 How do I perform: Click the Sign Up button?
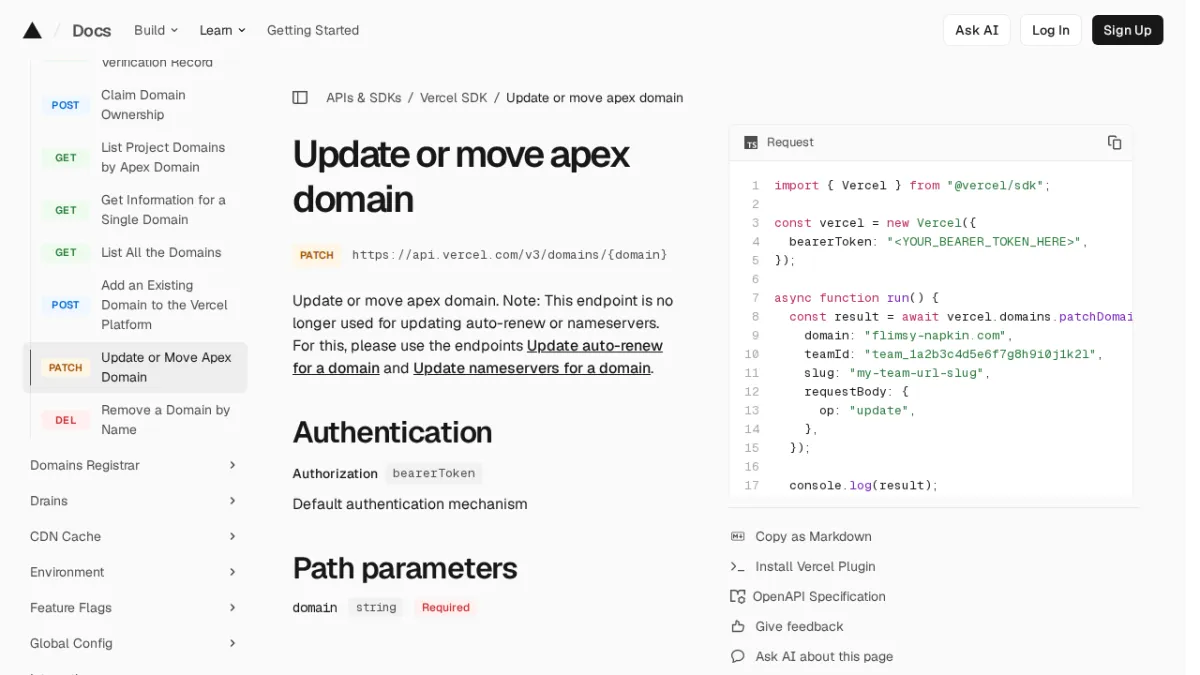coord(1127,30)
